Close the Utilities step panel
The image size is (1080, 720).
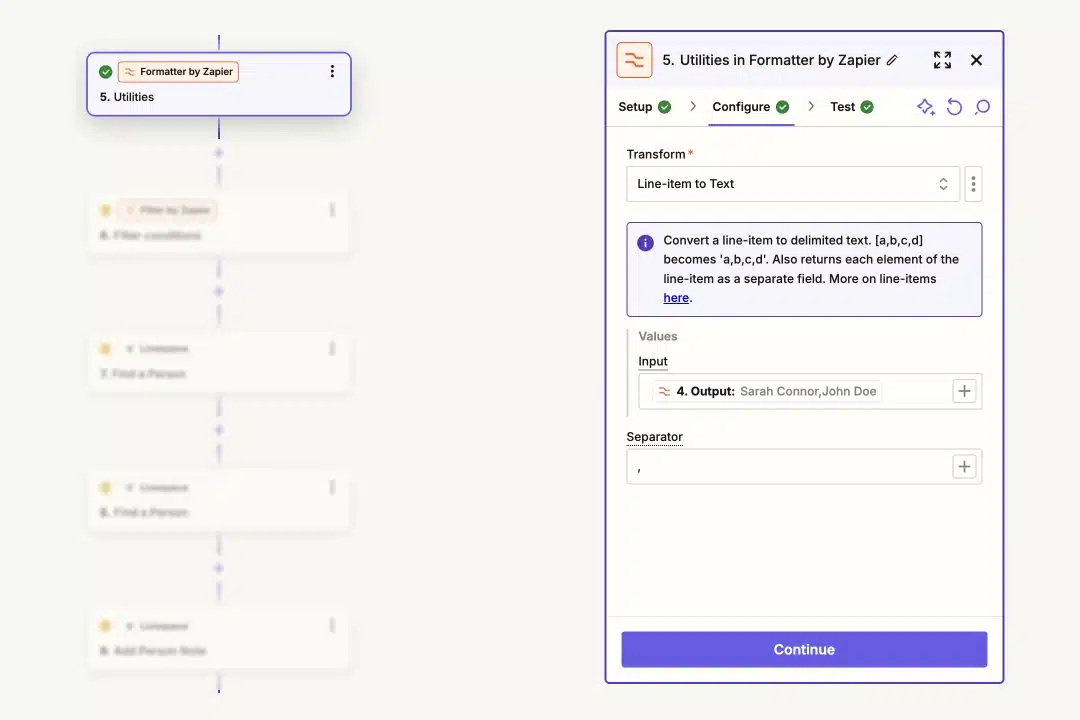(976, 60)
